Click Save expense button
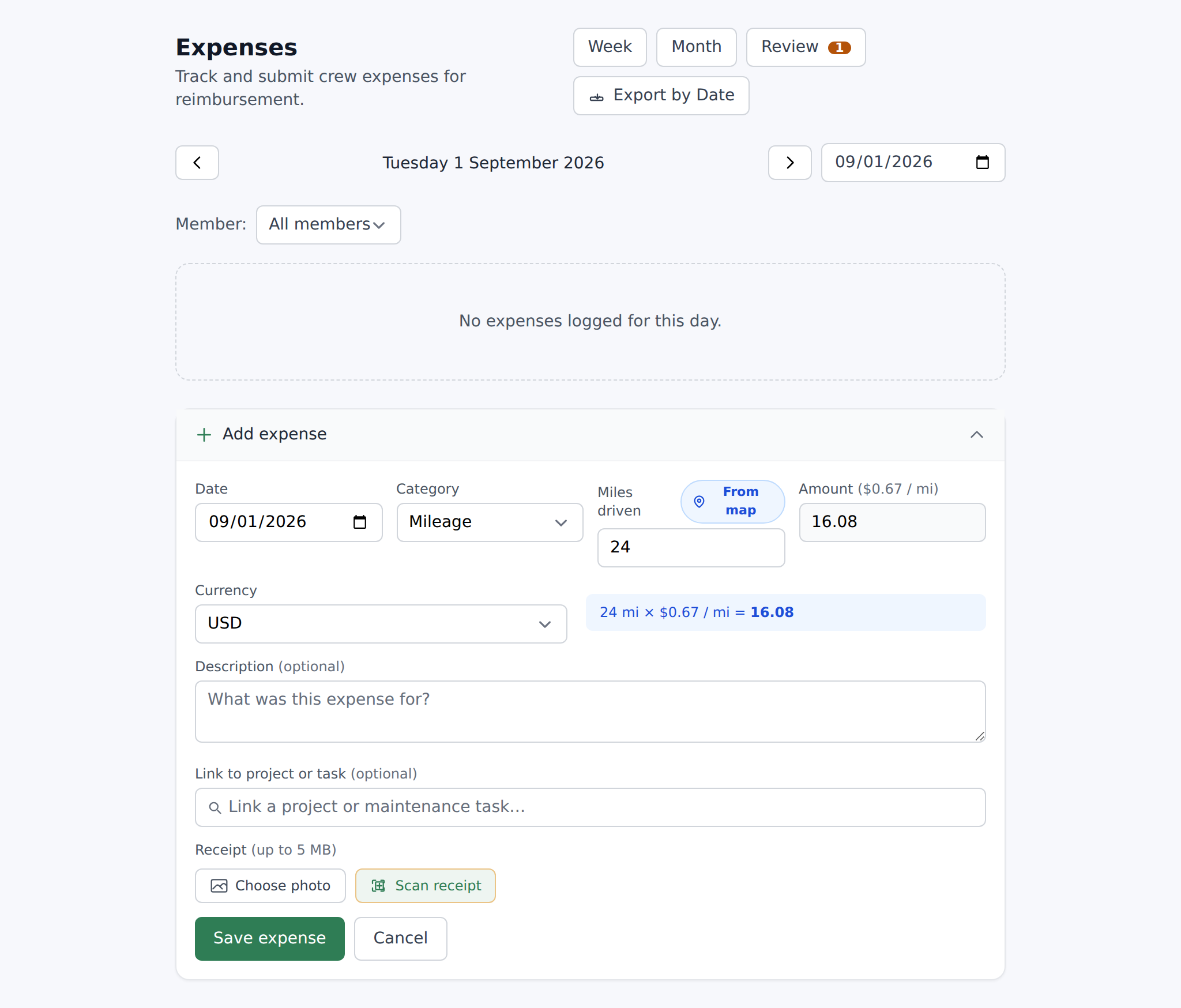 tap(270, 939)
